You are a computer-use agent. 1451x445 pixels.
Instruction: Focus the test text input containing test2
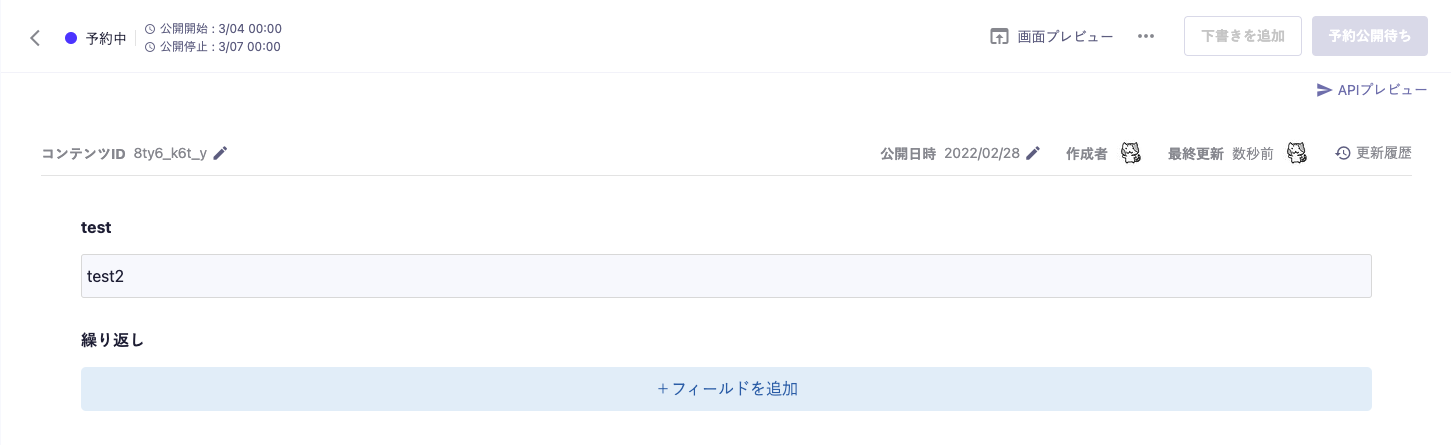click(726, 276)
